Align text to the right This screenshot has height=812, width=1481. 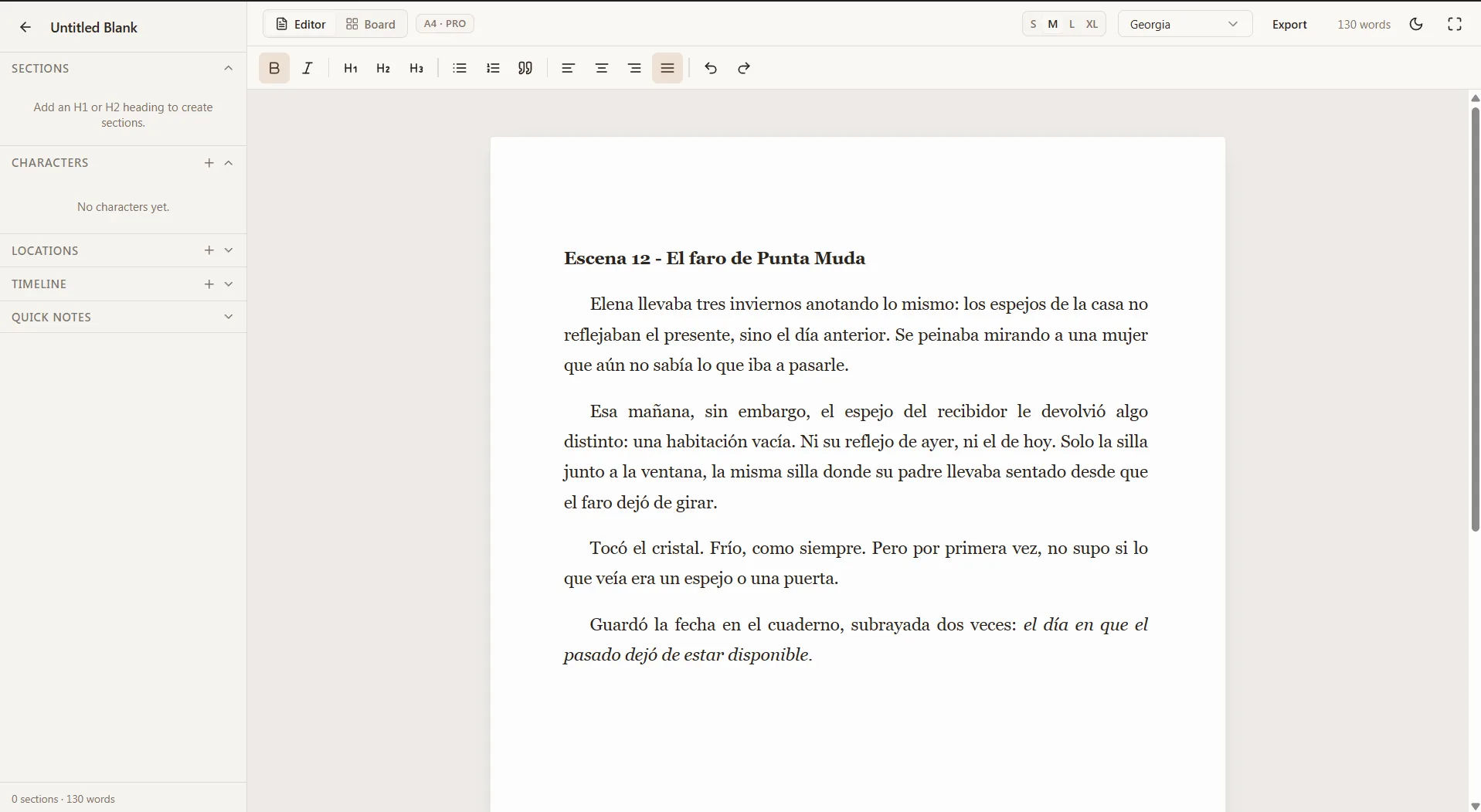(x=635, y=68)
